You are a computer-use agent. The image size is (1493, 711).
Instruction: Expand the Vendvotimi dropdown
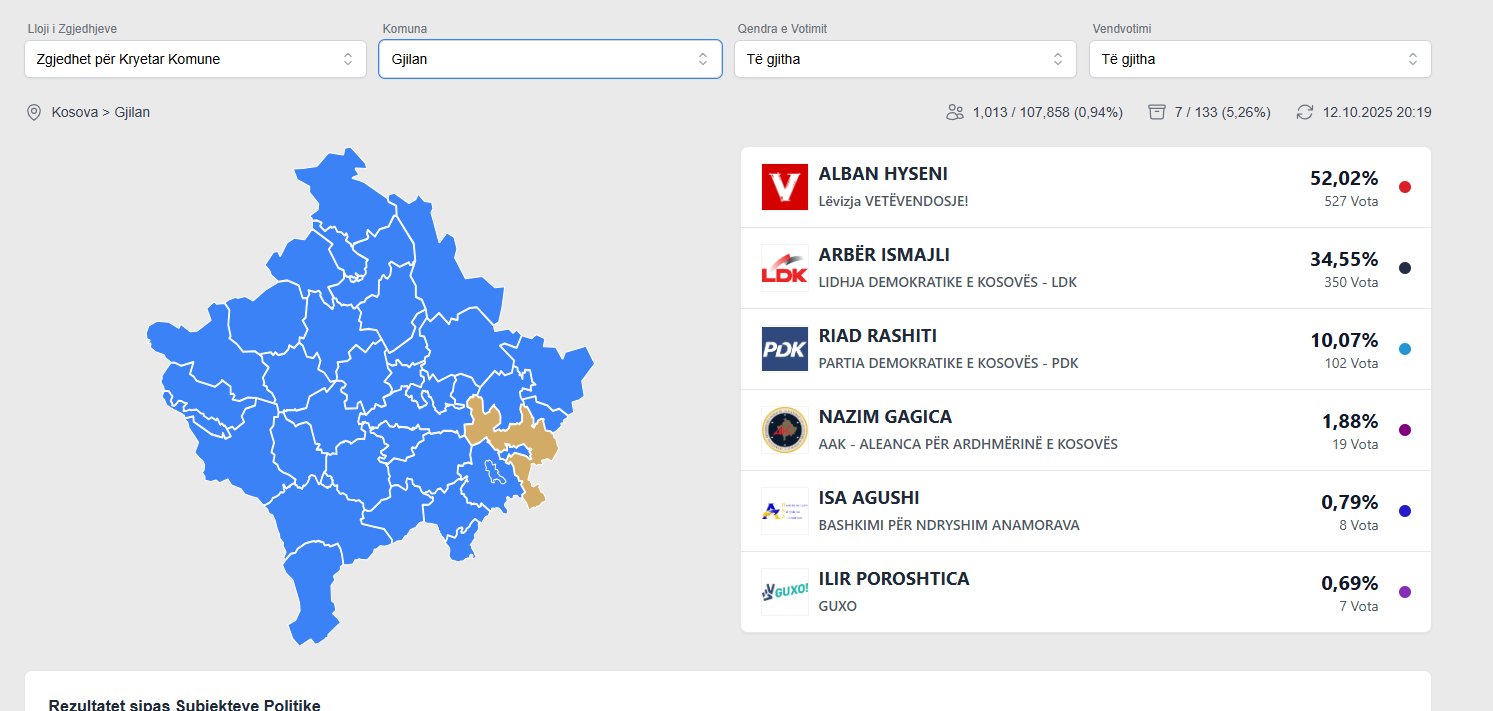click(1260, 59)
